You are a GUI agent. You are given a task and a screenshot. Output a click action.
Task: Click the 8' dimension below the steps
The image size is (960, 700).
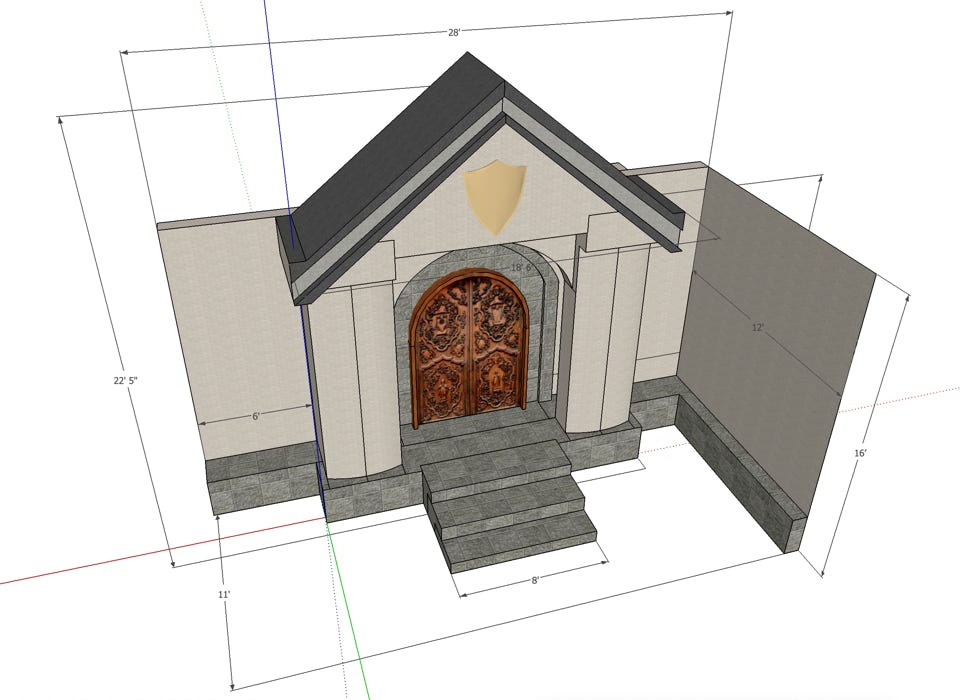coord(535,581)
